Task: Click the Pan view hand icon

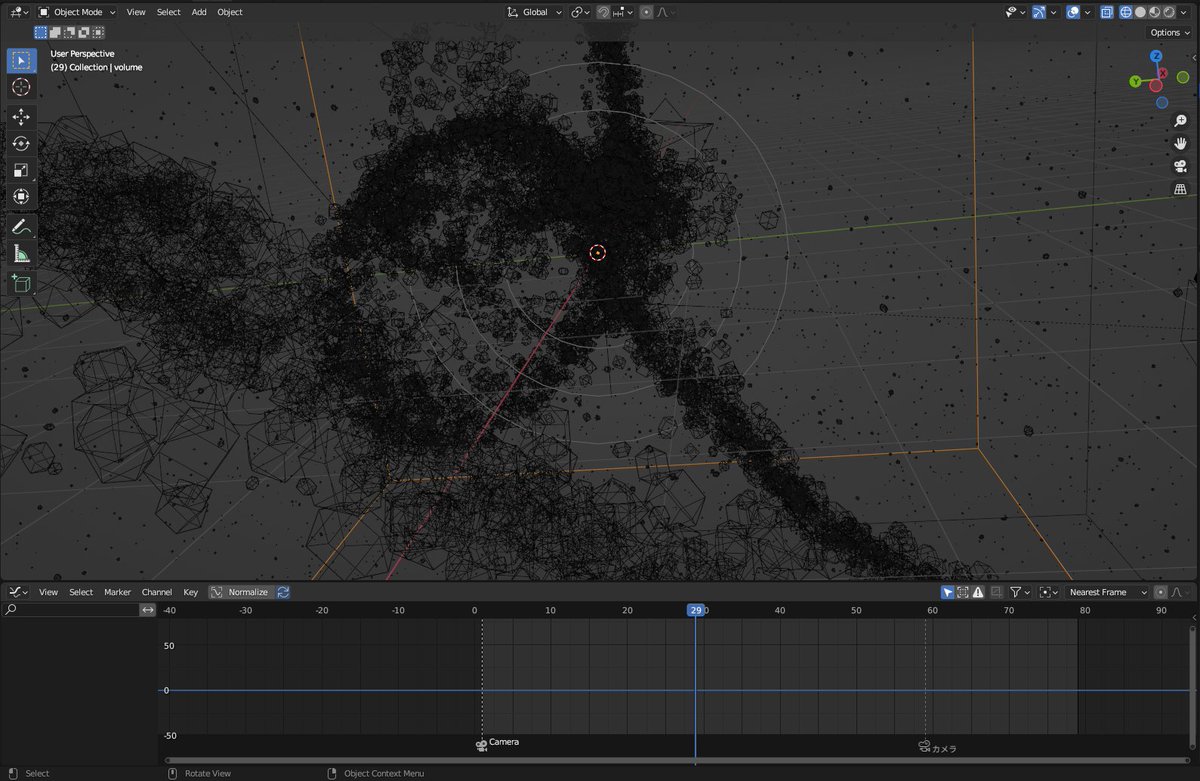Action: point(1180,143)
